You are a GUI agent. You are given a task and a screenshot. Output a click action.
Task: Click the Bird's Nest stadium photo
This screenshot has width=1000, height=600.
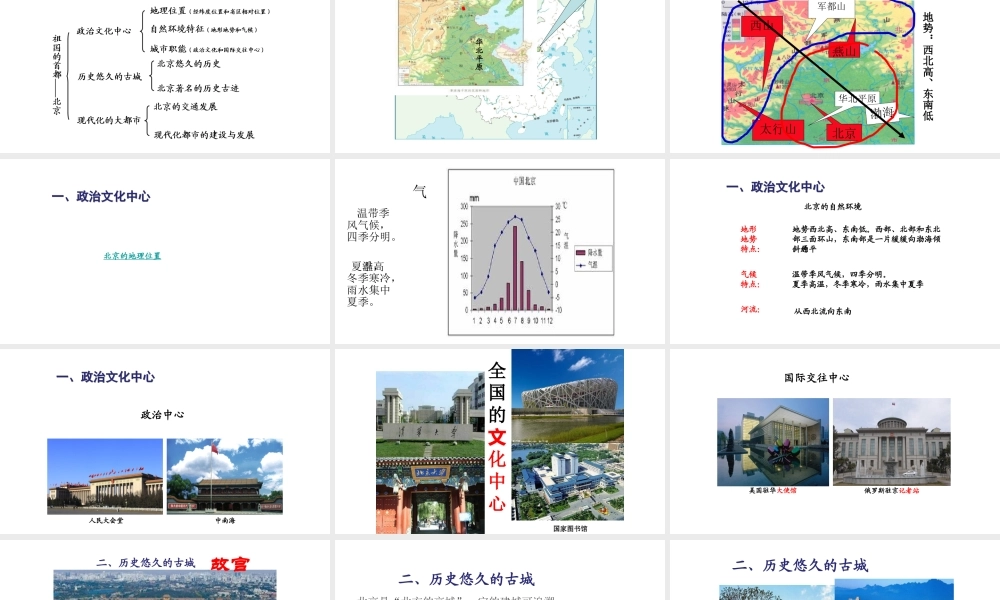pyautogui.click(x=568, y=395)
